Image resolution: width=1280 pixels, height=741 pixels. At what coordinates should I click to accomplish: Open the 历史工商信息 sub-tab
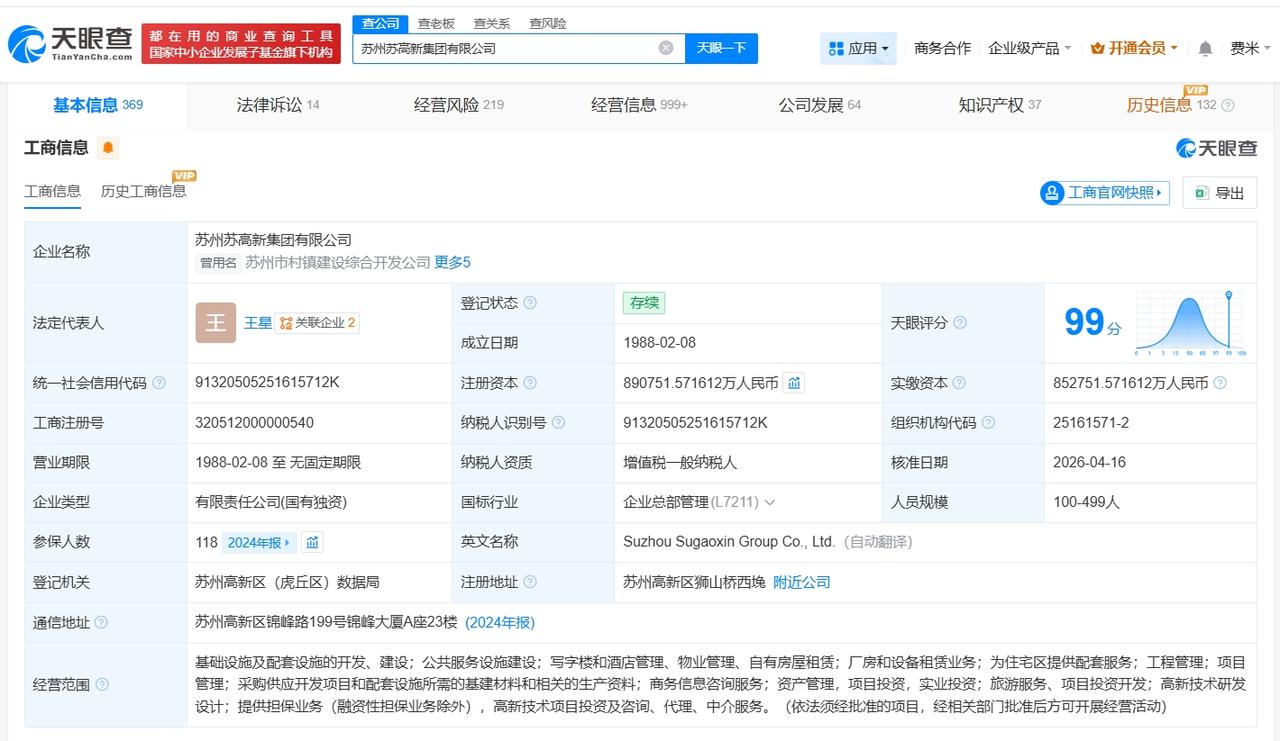143,191
